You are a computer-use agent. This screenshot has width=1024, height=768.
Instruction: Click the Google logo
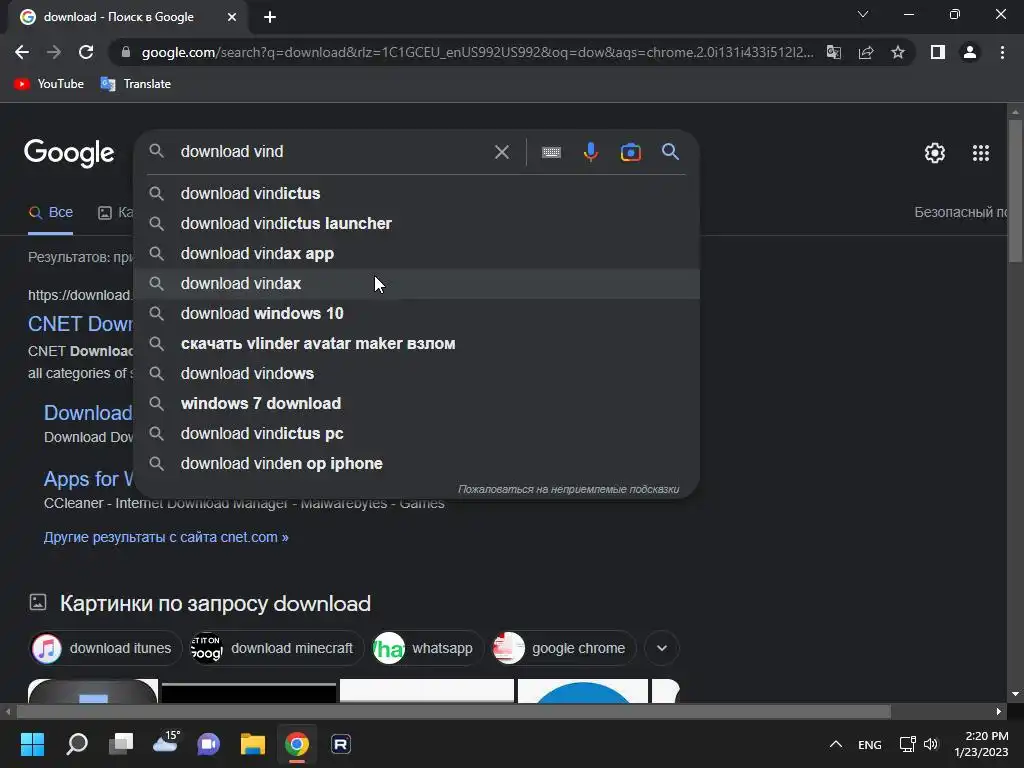pyautogui.click(x=69, y=153)
